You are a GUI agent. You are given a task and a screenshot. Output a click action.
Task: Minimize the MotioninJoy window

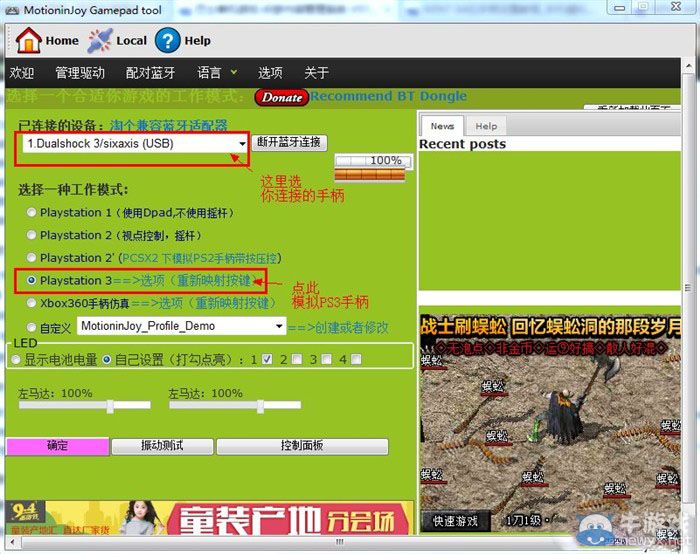pyautogui.click(x=620, y=7)
